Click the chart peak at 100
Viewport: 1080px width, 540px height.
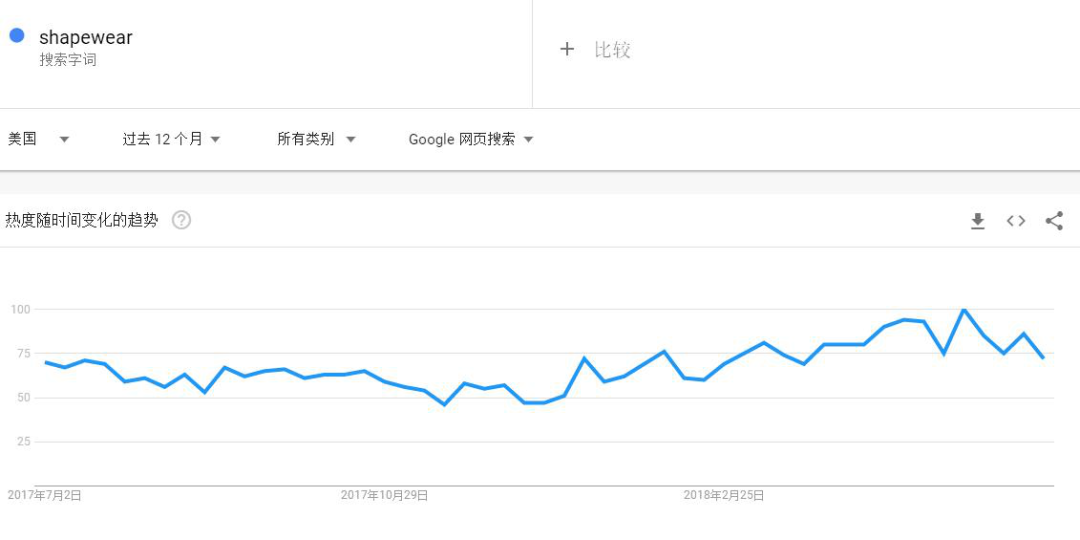tap(964, 310)
